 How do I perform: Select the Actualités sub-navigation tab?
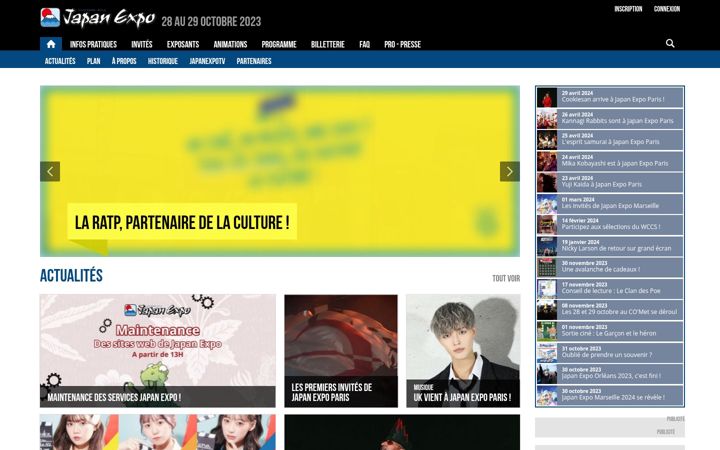point(60,61)
